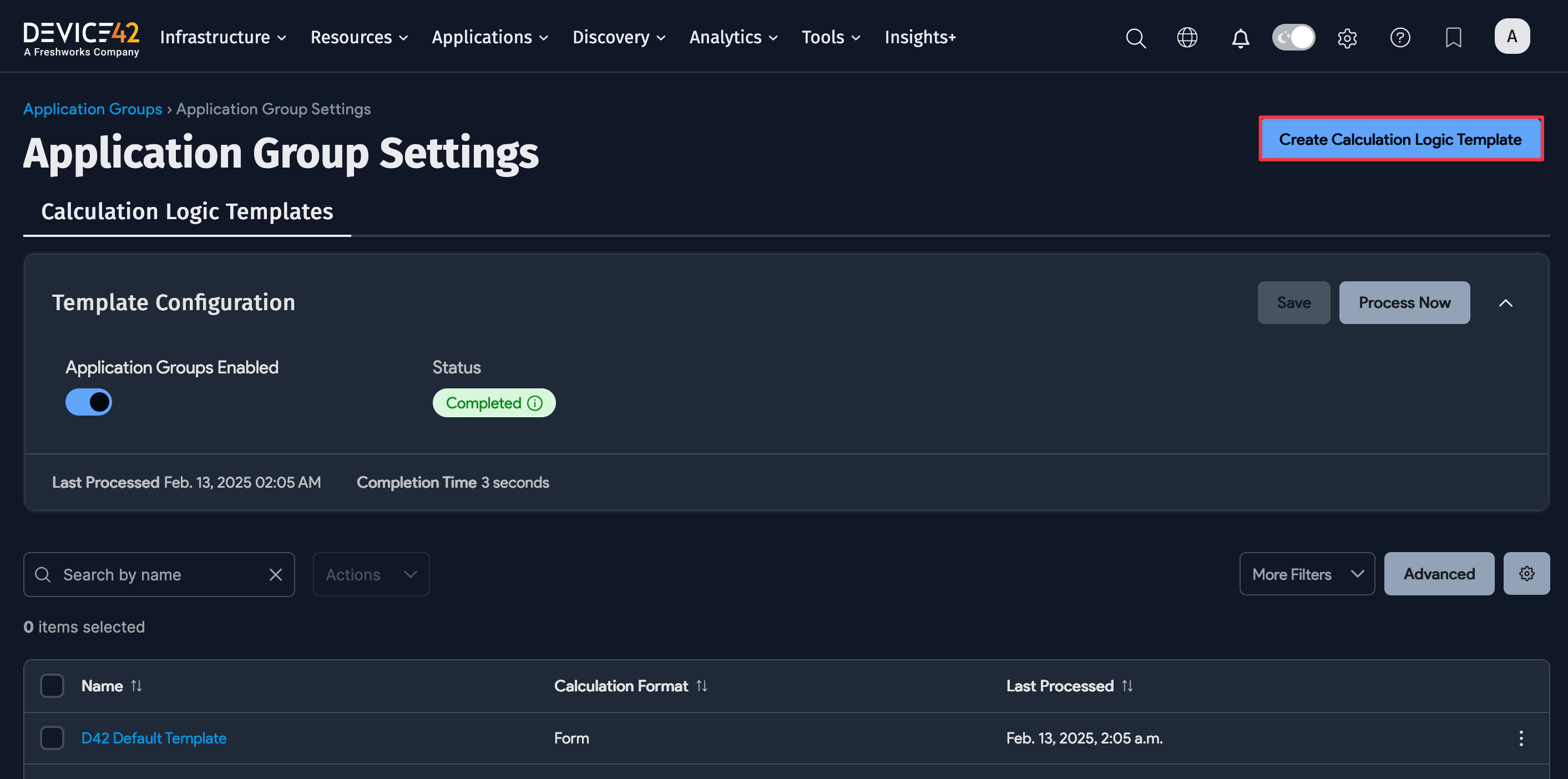Click the Completed status info icon

click(535, 403)
